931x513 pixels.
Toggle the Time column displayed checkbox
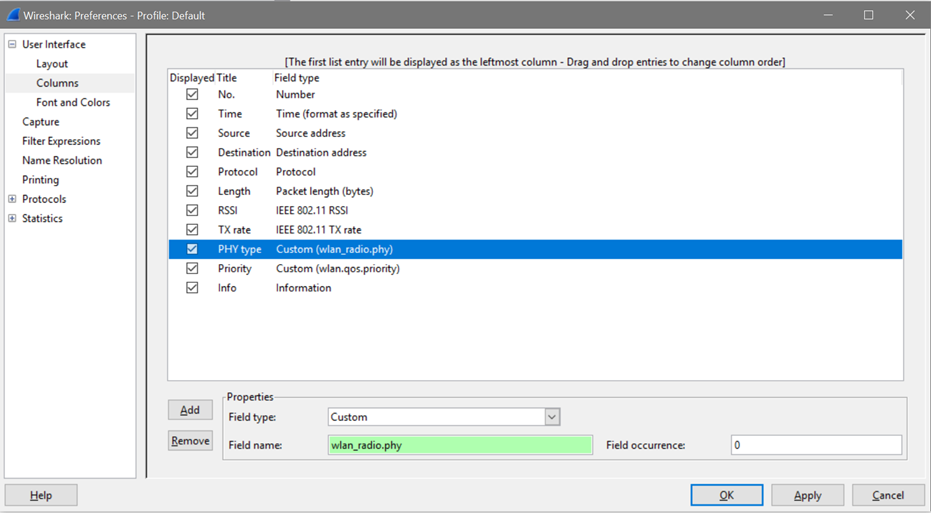tap(192, 113)
